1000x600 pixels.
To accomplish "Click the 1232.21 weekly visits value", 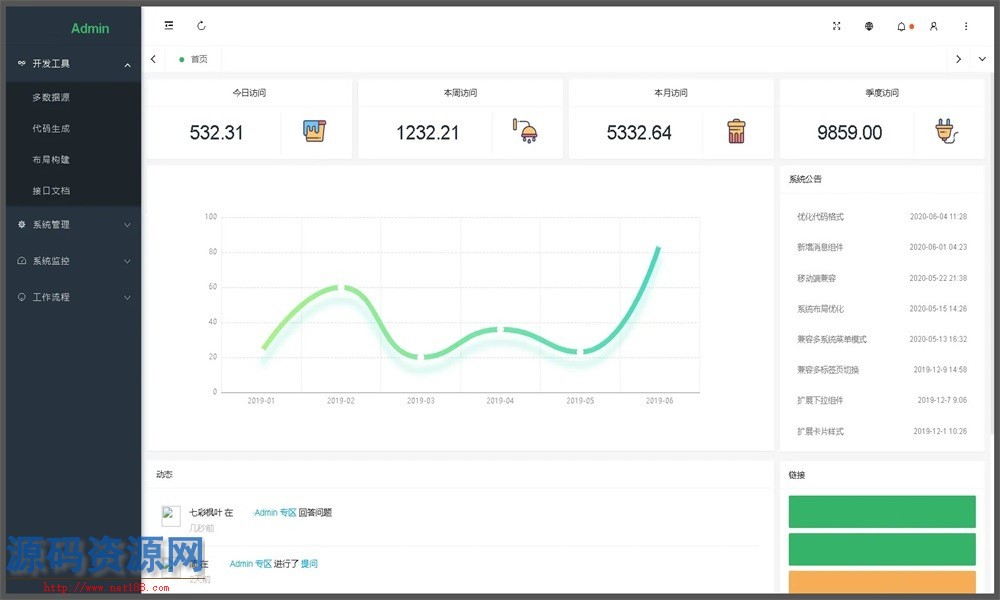I will 427,133.
